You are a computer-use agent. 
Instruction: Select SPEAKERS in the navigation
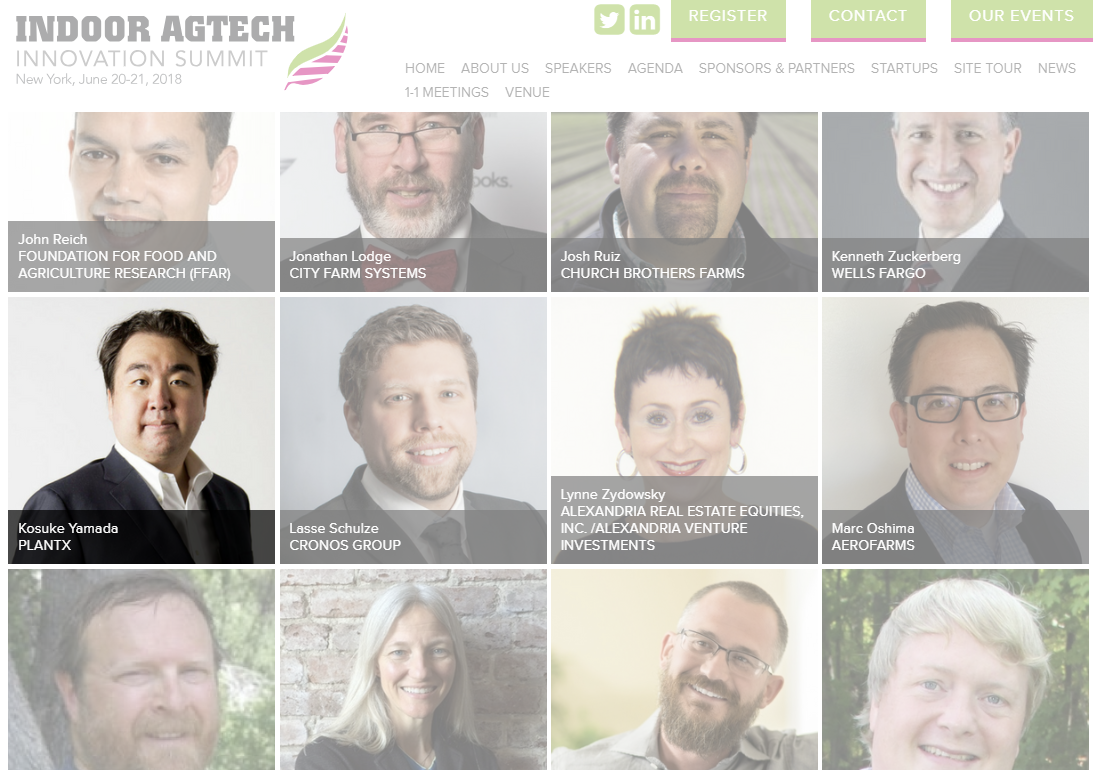coord(578,68)
